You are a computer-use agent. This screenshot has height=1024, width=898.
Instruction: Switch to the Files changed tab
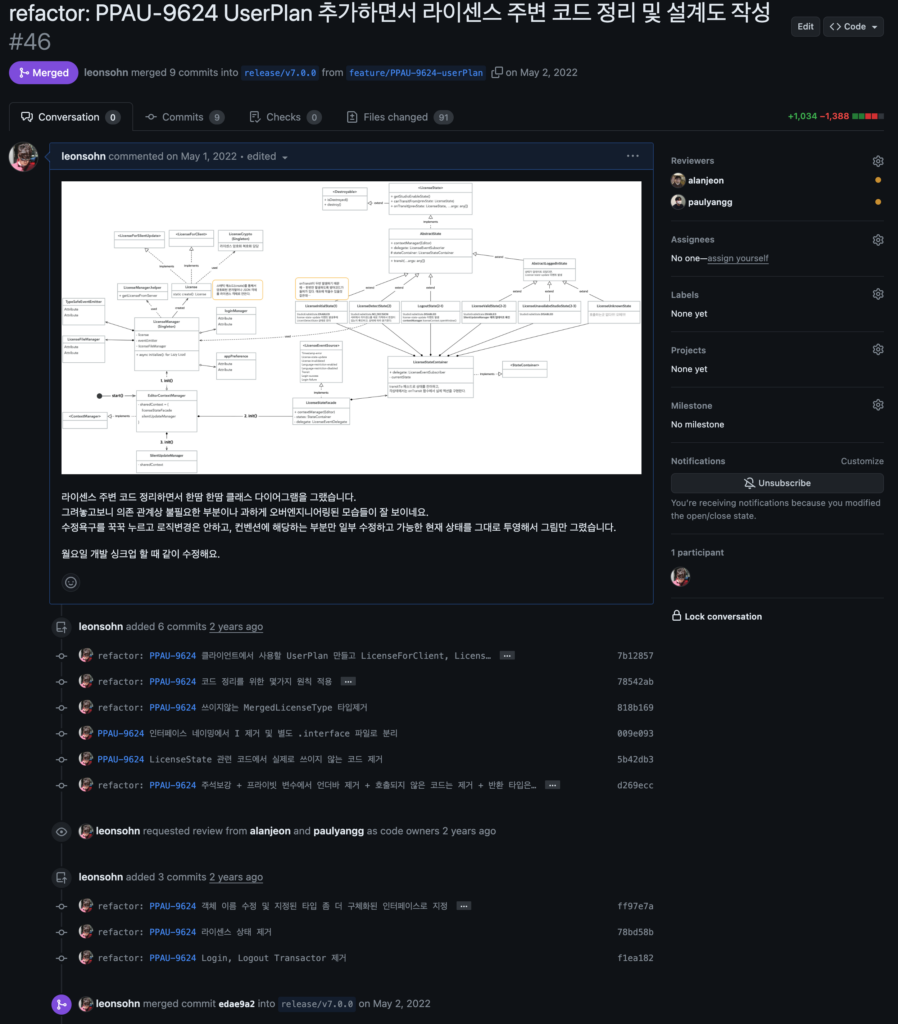(x=398, y=117)
